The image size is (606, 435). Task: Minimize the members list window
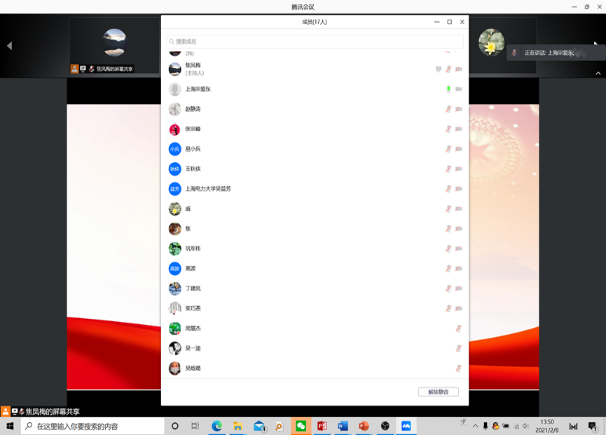437,22
